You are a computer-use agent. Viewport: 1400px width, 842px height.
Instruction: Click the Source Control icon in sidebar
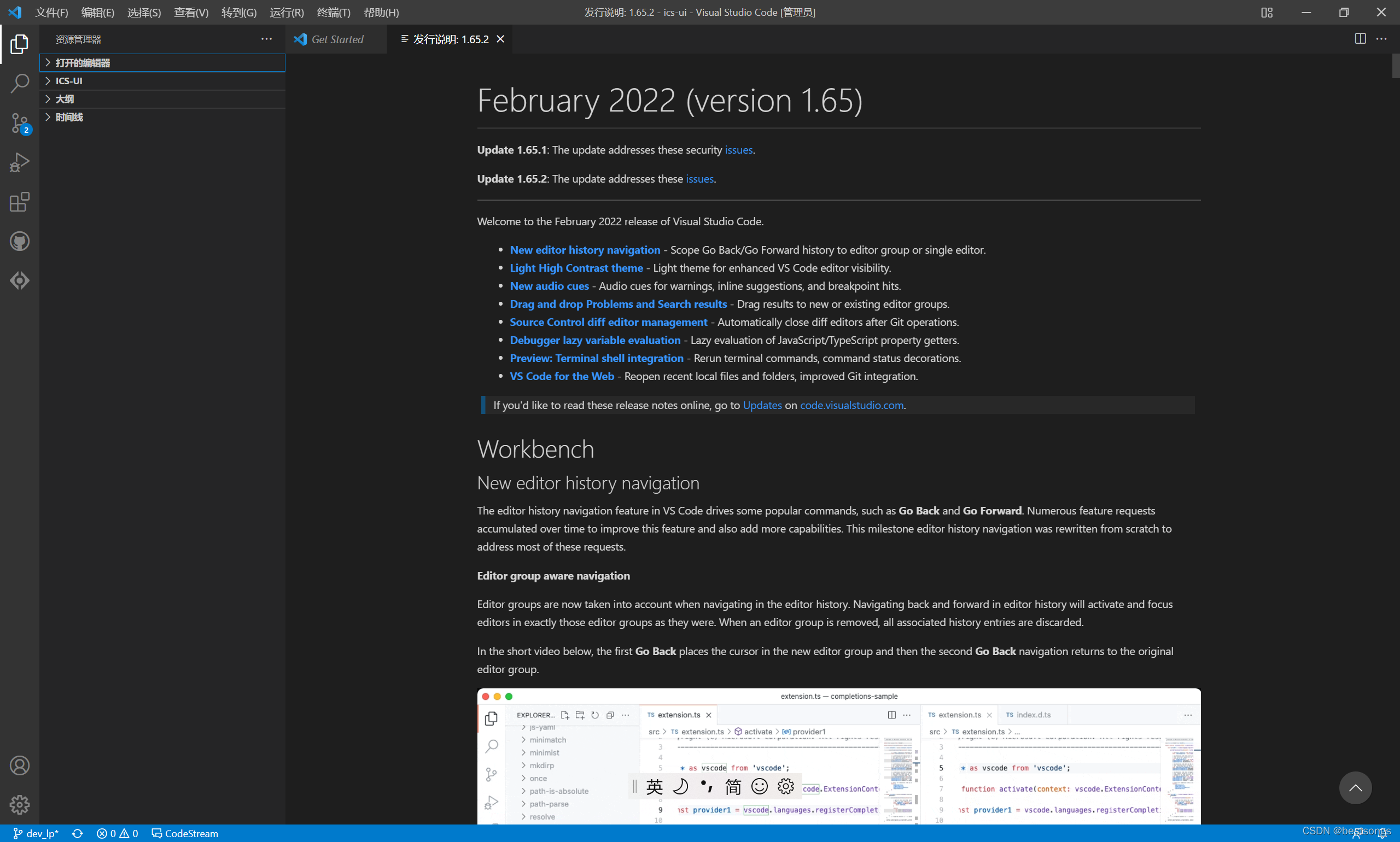coord(18,122)
